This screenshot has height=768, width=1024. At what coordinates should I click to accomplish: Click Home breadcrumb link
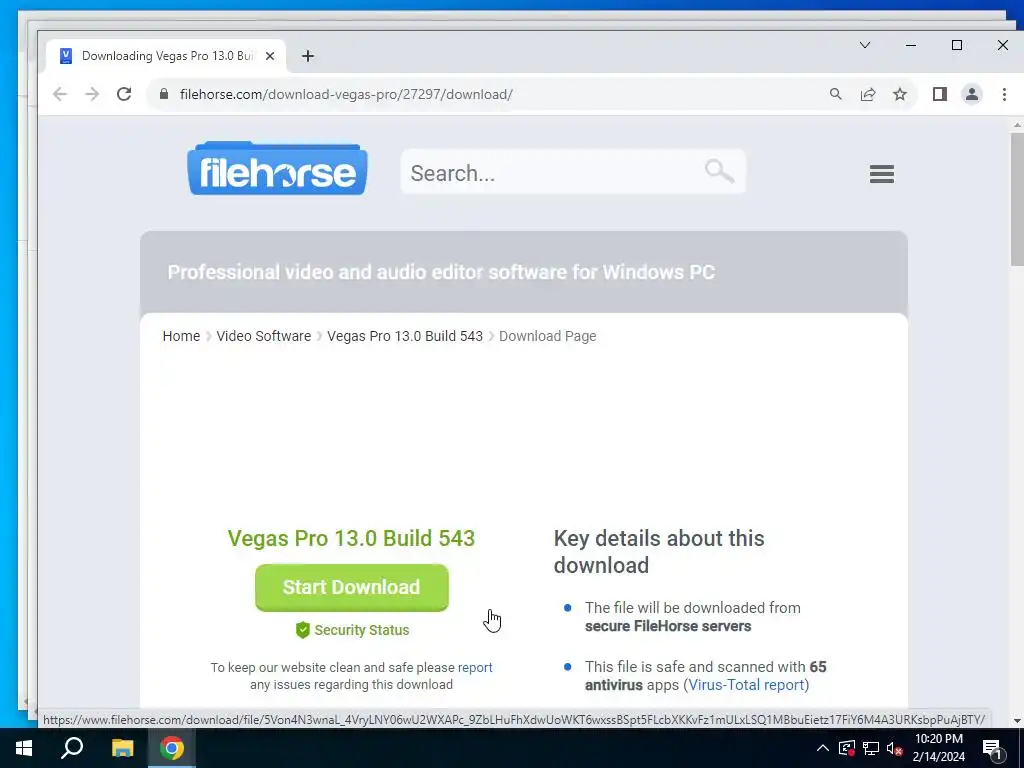(181, 336)
